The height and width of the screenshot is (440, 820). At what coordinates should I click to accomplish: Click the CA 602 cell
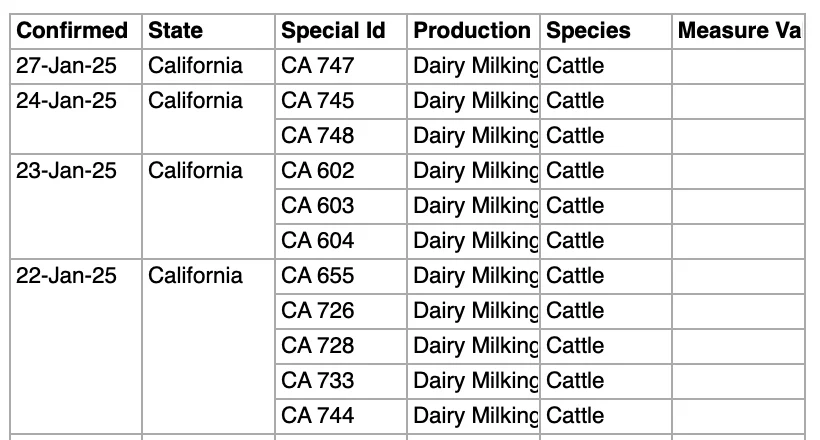tap(341, 171)
